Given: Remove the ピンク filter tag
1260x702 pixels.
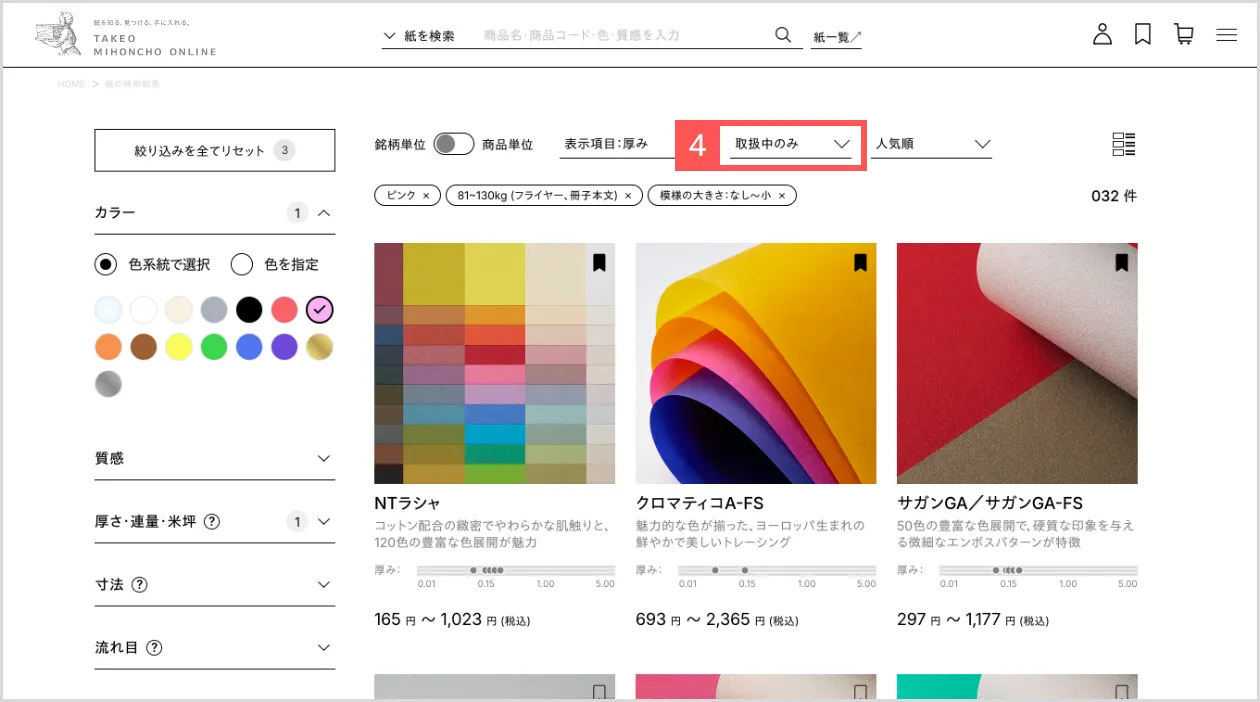Looking at the screenshot, I should pyautogui.click(x=426, y=196).
